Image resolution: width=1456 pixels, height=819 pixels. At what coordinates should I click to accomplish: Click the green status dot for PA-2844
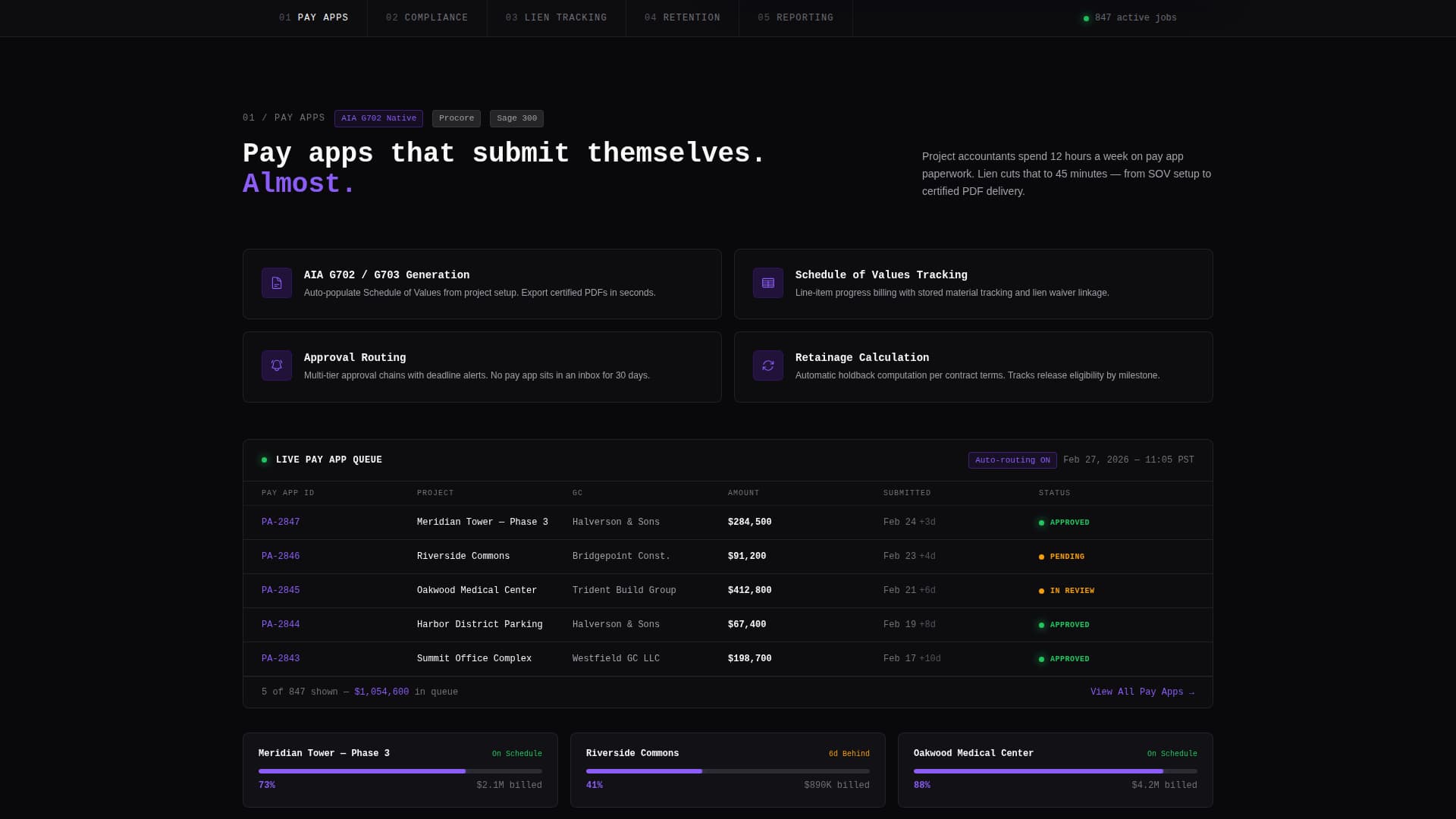[x=1041, y=625]
